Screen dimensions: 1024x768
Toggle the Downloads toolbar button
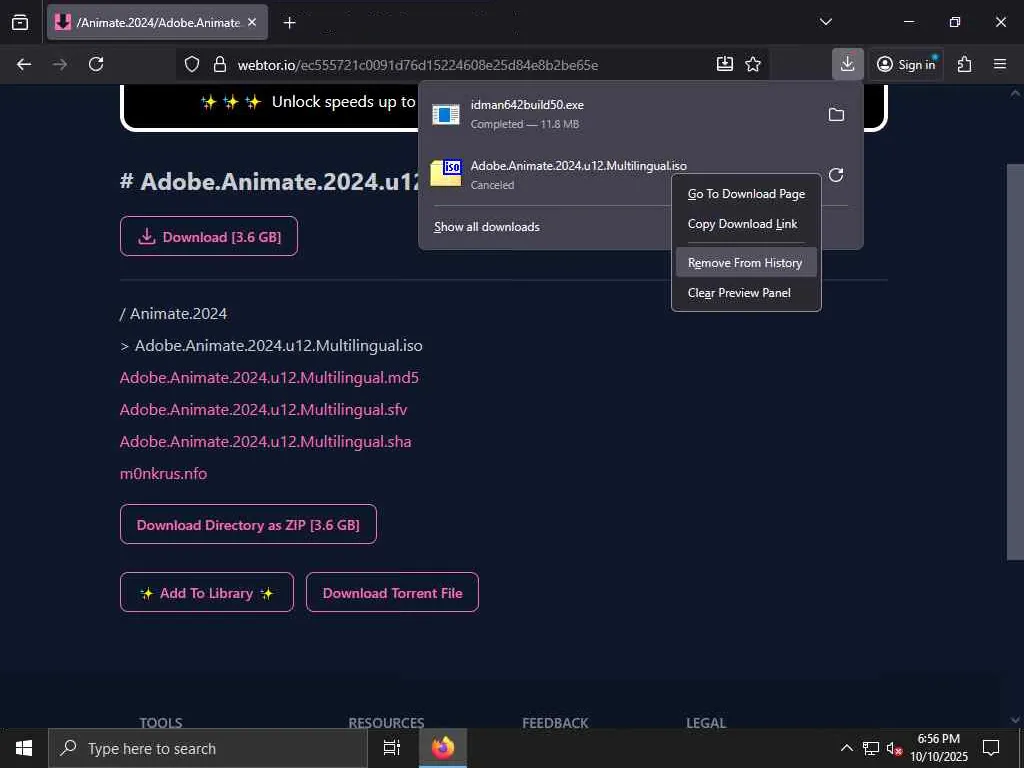848,64
